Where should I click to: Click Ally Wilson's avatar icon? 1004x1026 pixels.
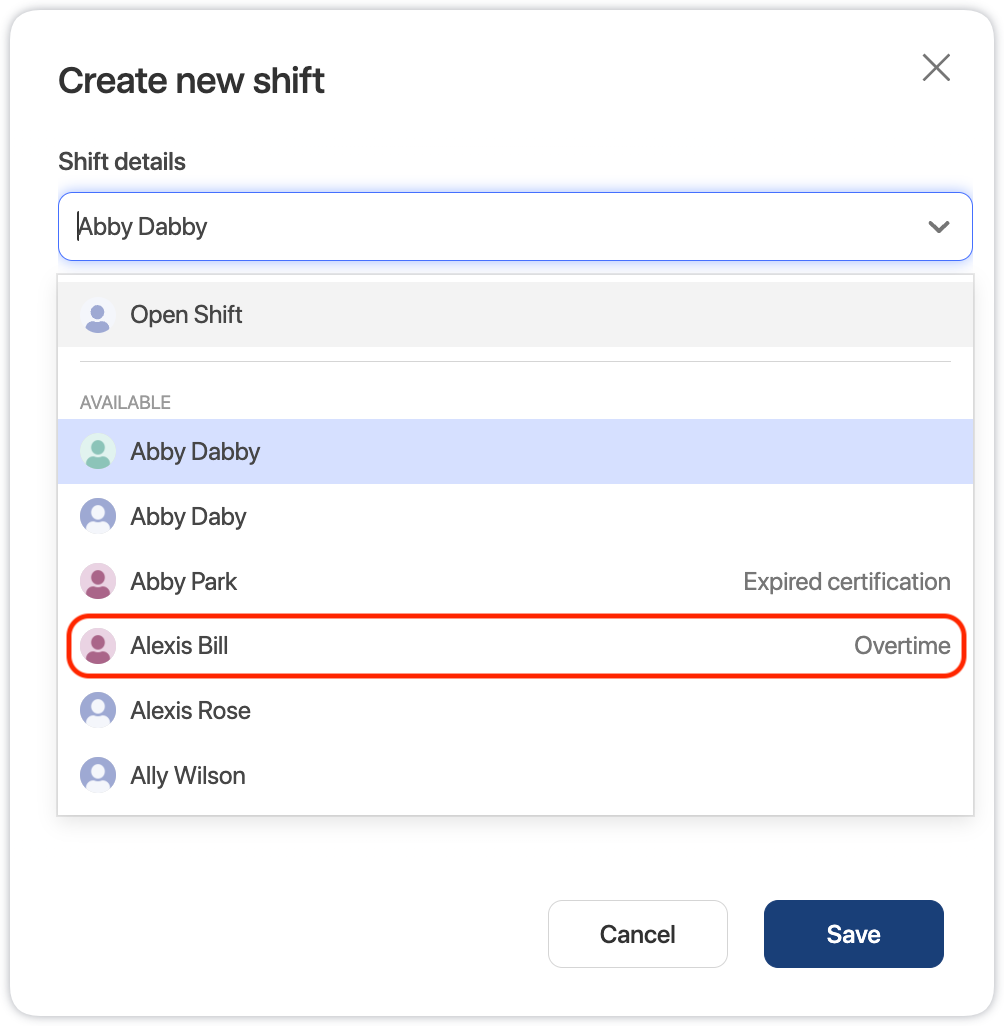pyautogui.click(x=98, y=775)
